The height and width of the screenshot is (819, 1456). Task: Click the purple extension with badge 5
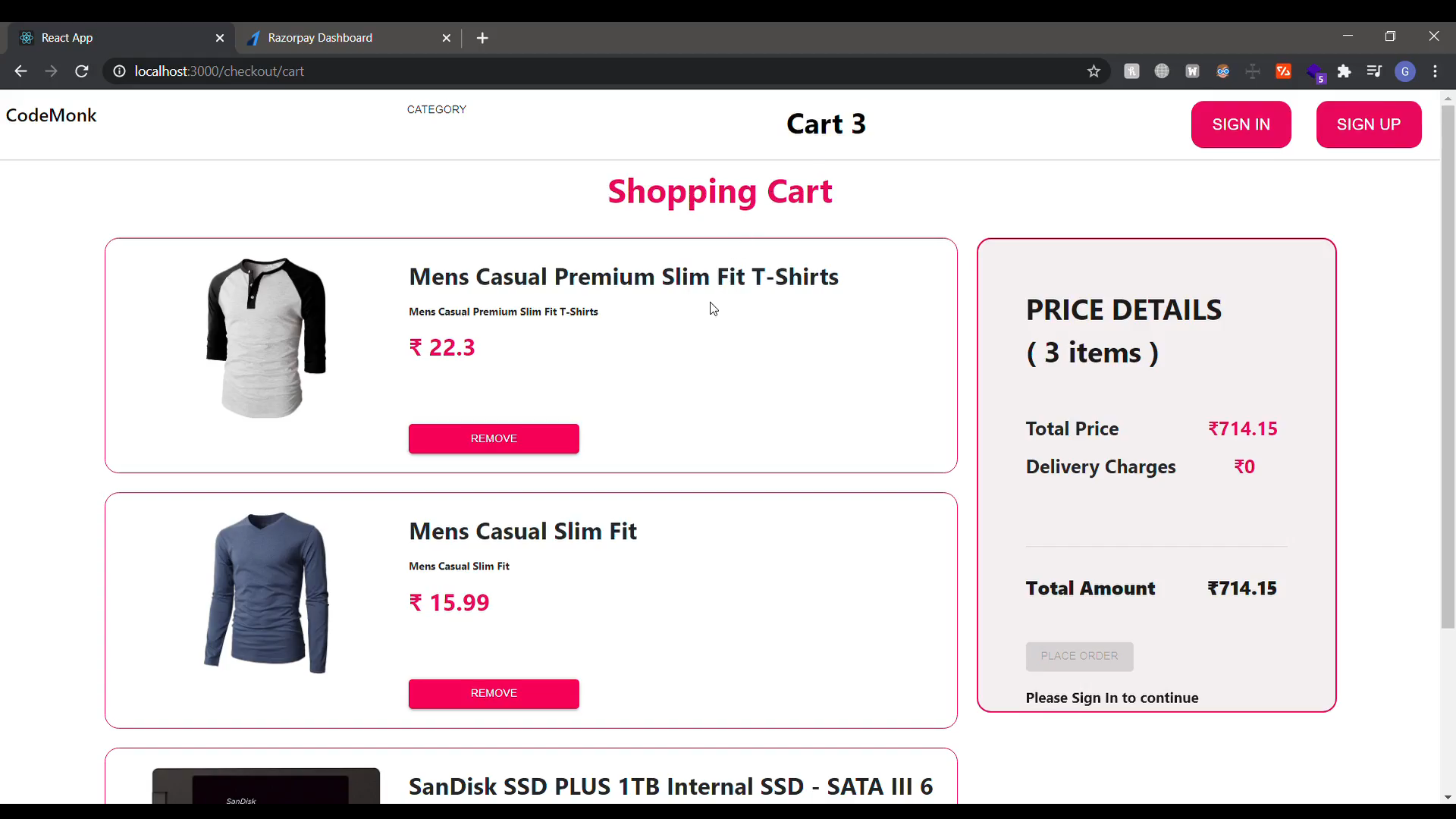[x=1316, y=71]
